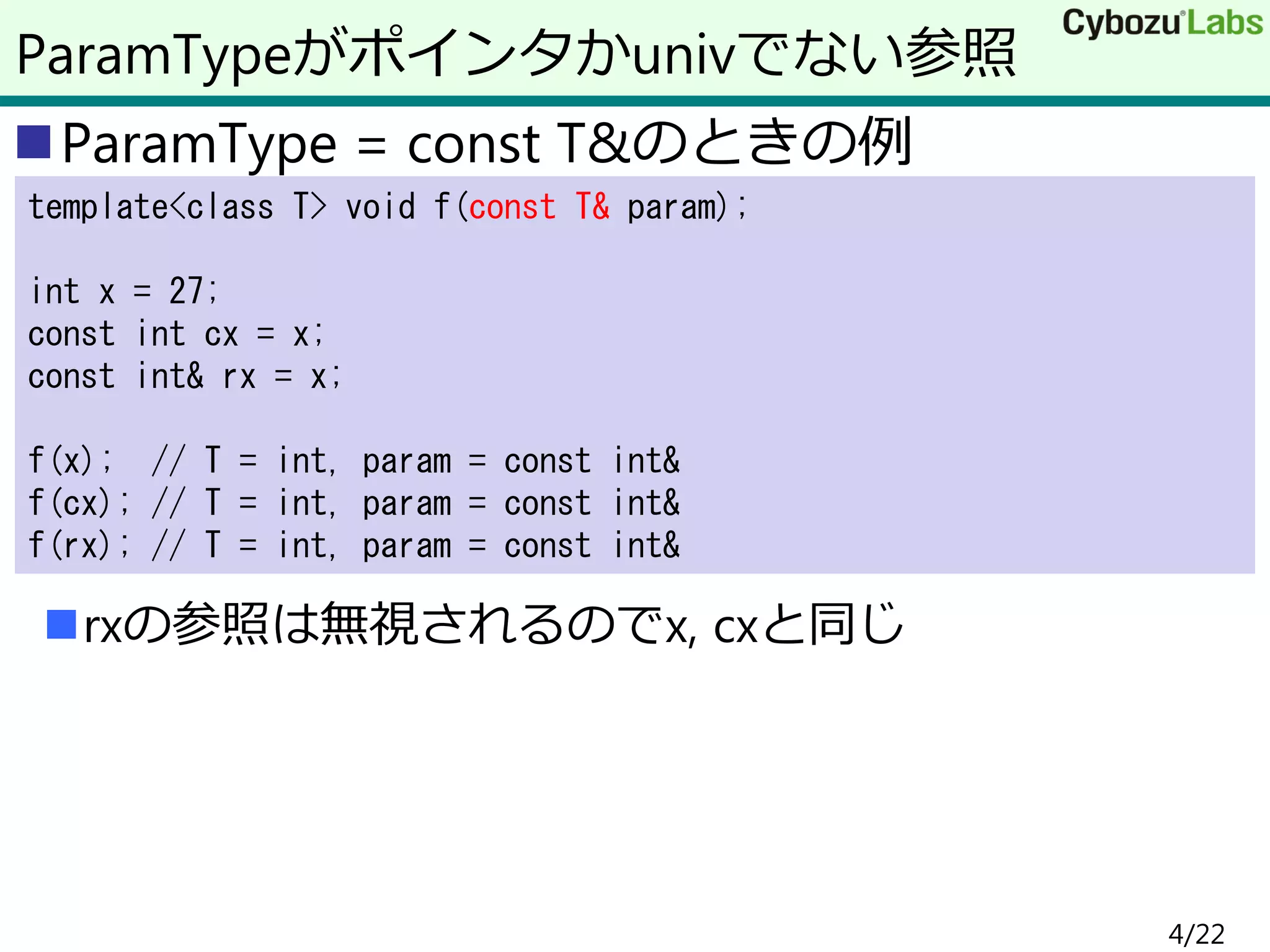
Task: Click the slide title 'ParamTypeがポインタかunivでない参照'
Action: [517, 55]
